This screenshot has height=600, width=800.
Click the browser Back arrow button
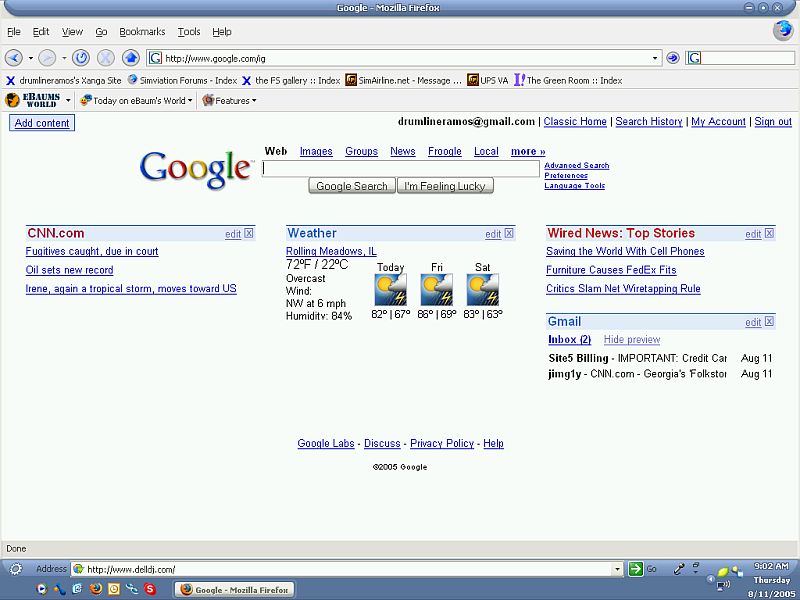(14, 58)
